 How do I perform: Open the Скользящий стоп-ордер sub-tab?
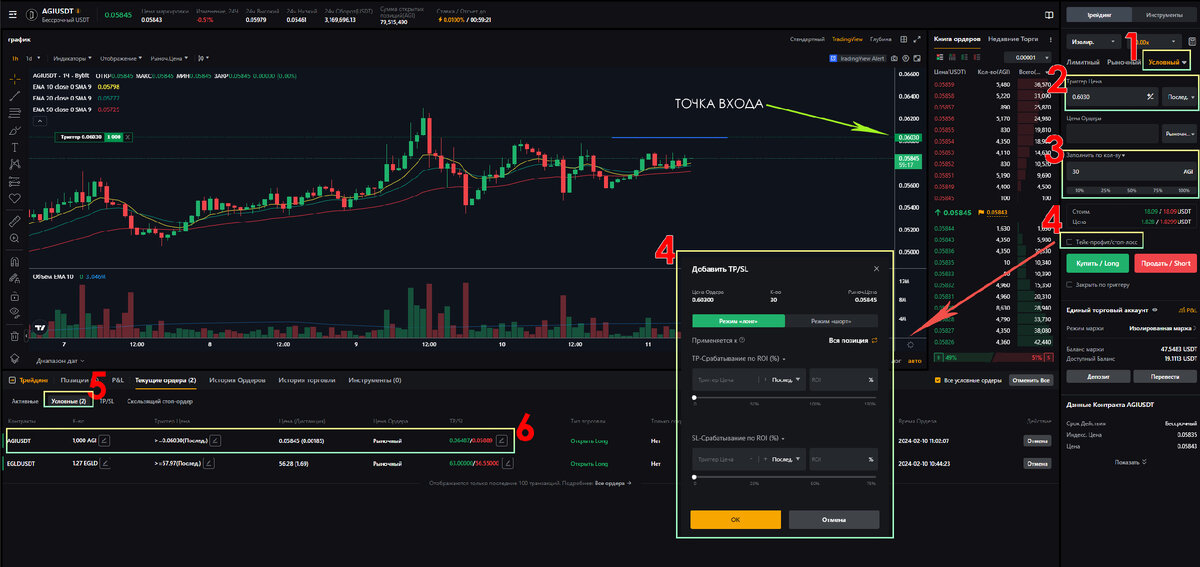pyautogui.click(x=160, y=401)
